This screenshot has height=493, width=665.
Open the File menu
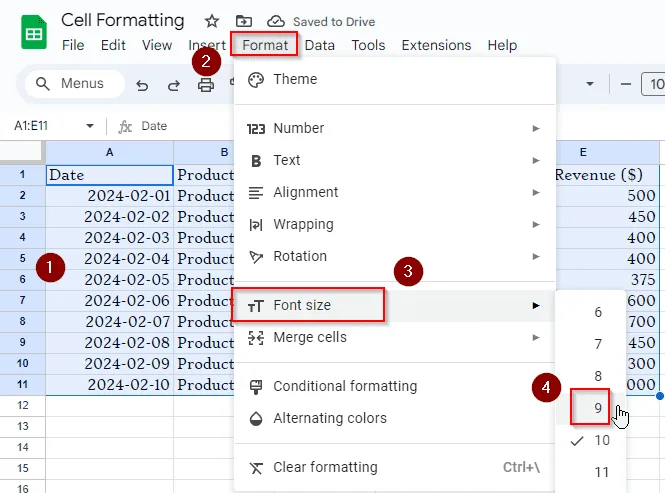73,45
